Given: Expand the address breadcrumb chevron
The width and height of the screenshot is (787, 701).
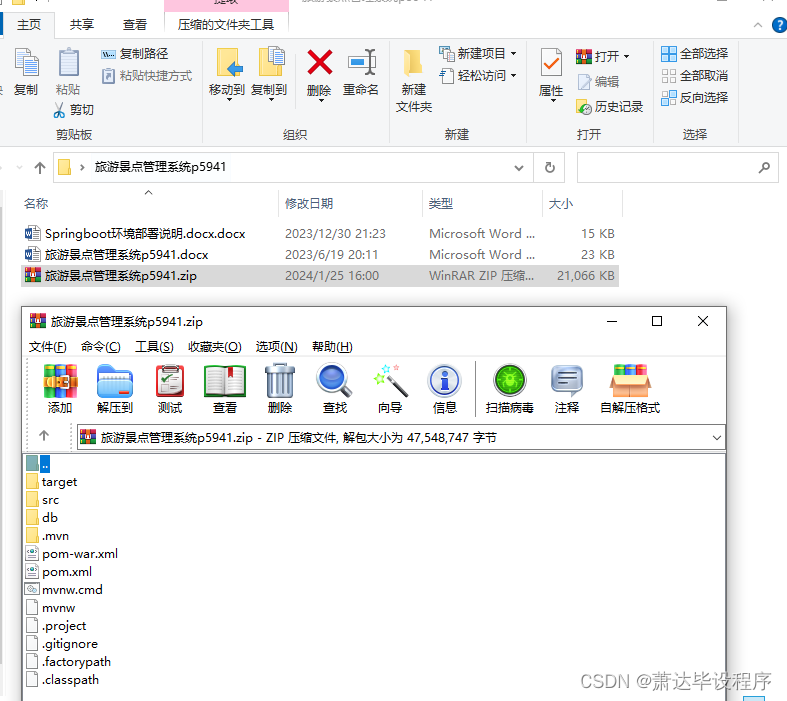Looking at the screenshot, I should 82,167.
